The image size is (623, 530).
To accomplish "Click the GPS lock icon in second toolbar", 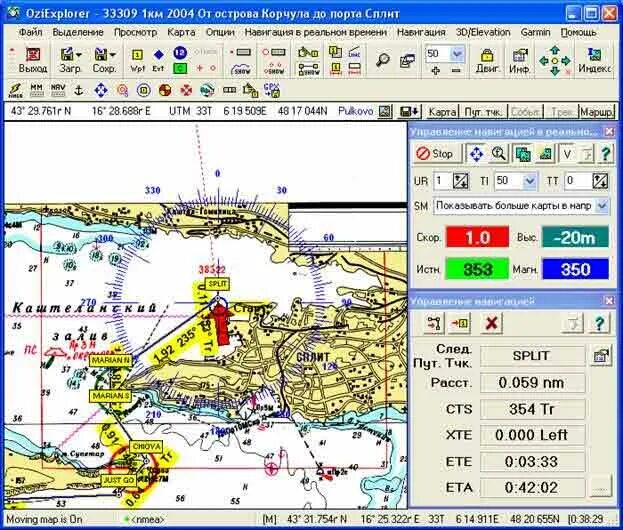I will point(272,91).
